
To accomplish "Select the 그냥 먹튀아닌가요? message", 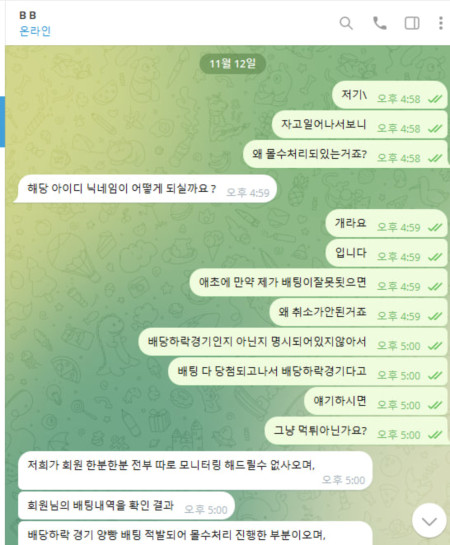I will [x=356, y=431].
